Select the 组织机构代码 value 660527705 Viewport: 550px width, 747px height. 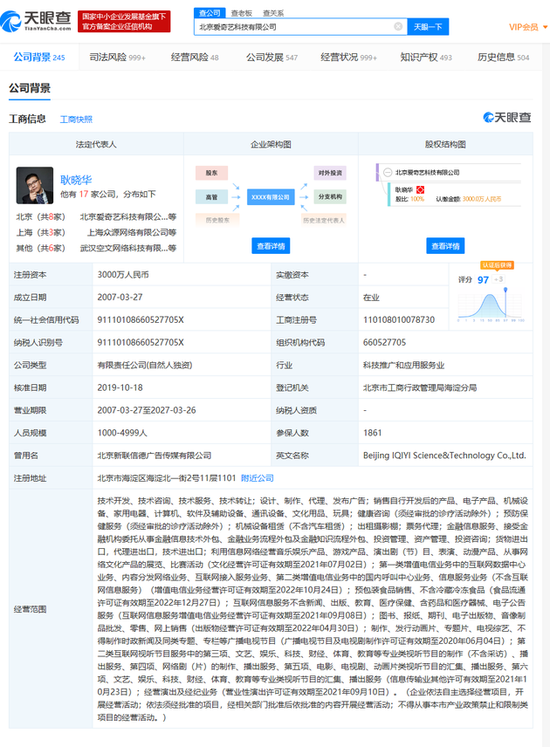(385, 342)
